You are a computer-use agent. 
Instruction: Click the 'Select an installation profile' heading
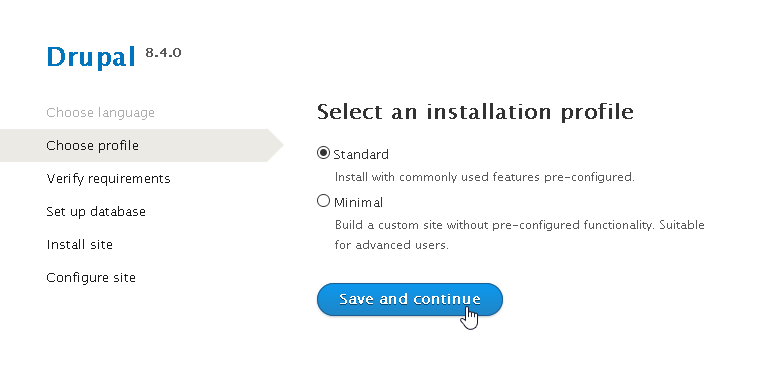pyautogui.click(x=475, y=112)
